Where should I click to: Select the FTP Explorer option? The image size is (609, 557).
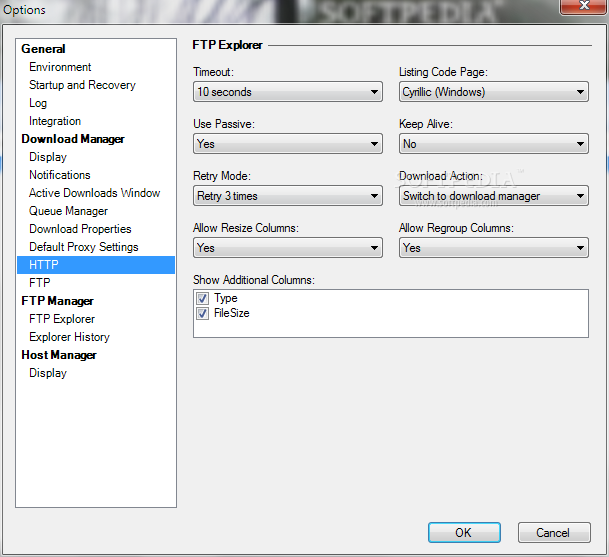pyautogui.click(x=62, y=319)
